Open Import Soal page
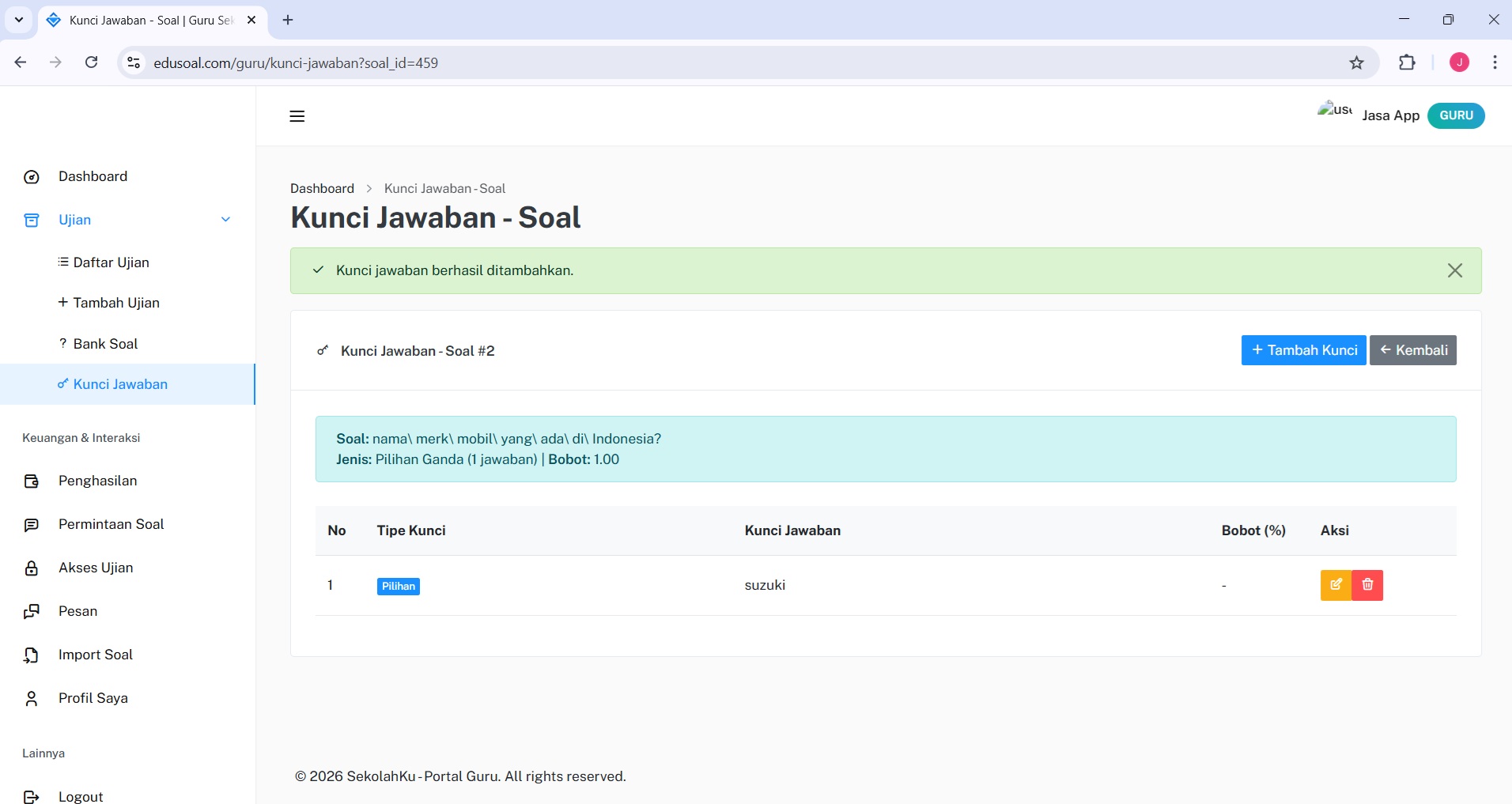1512x804 pixels. tap(95, 655)
